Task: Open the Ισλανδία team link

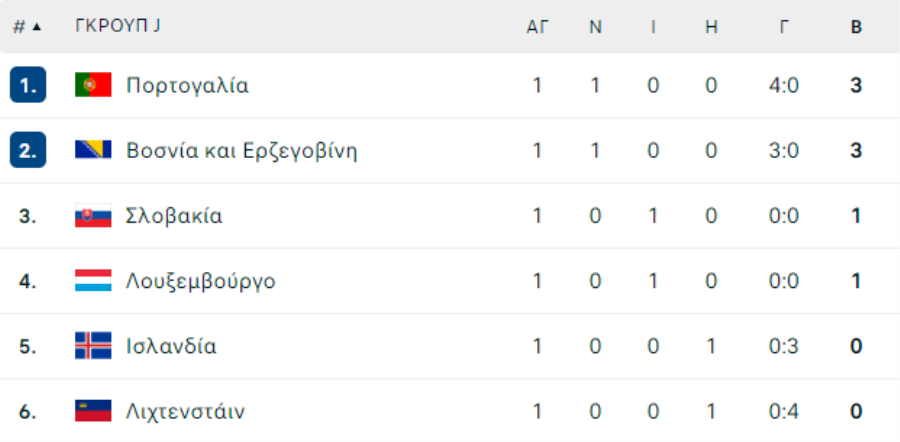Action: tap(171, 347)
